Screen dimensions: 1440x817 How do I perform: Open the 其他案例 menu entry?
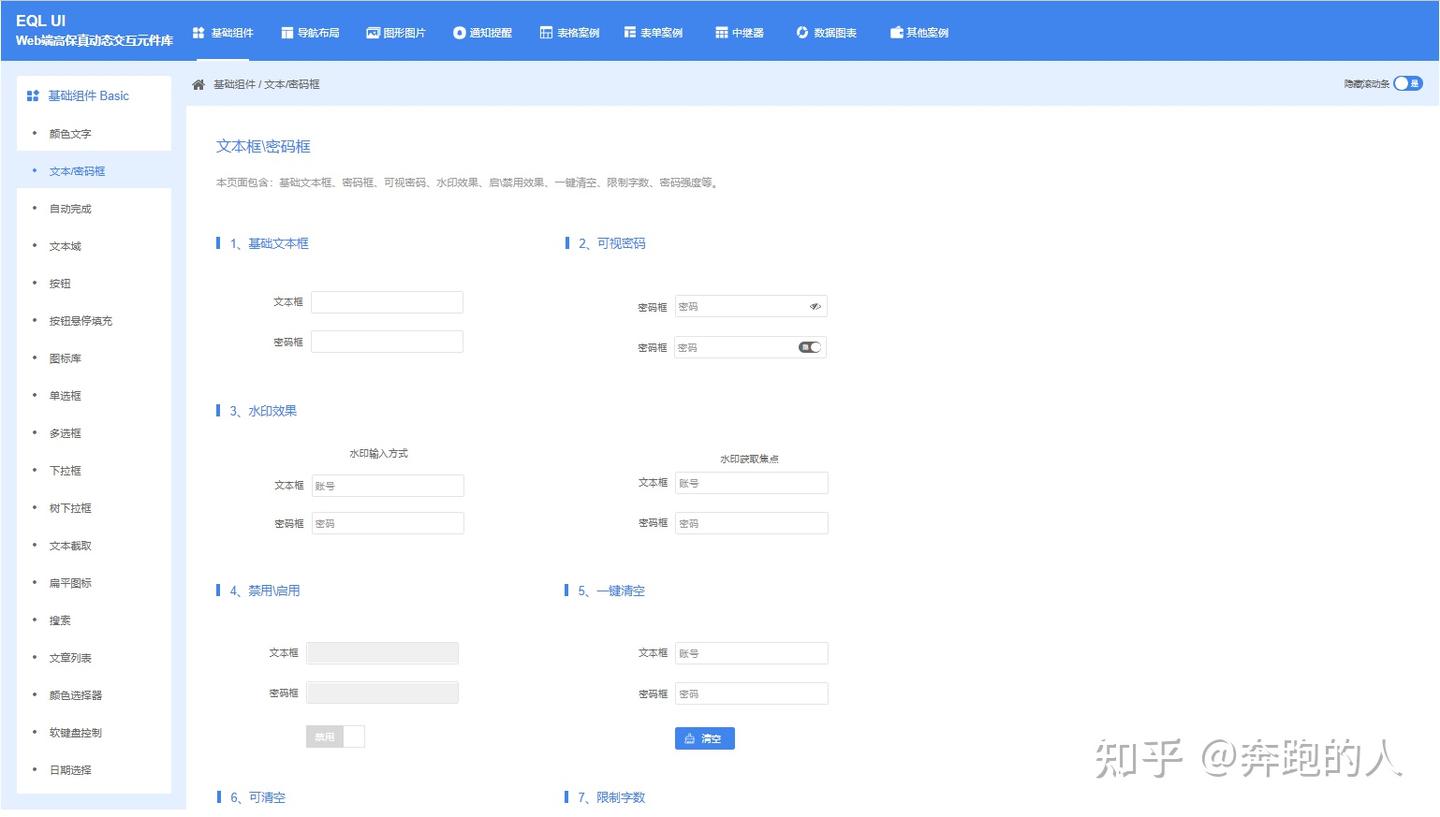click(x=918, y=31)
